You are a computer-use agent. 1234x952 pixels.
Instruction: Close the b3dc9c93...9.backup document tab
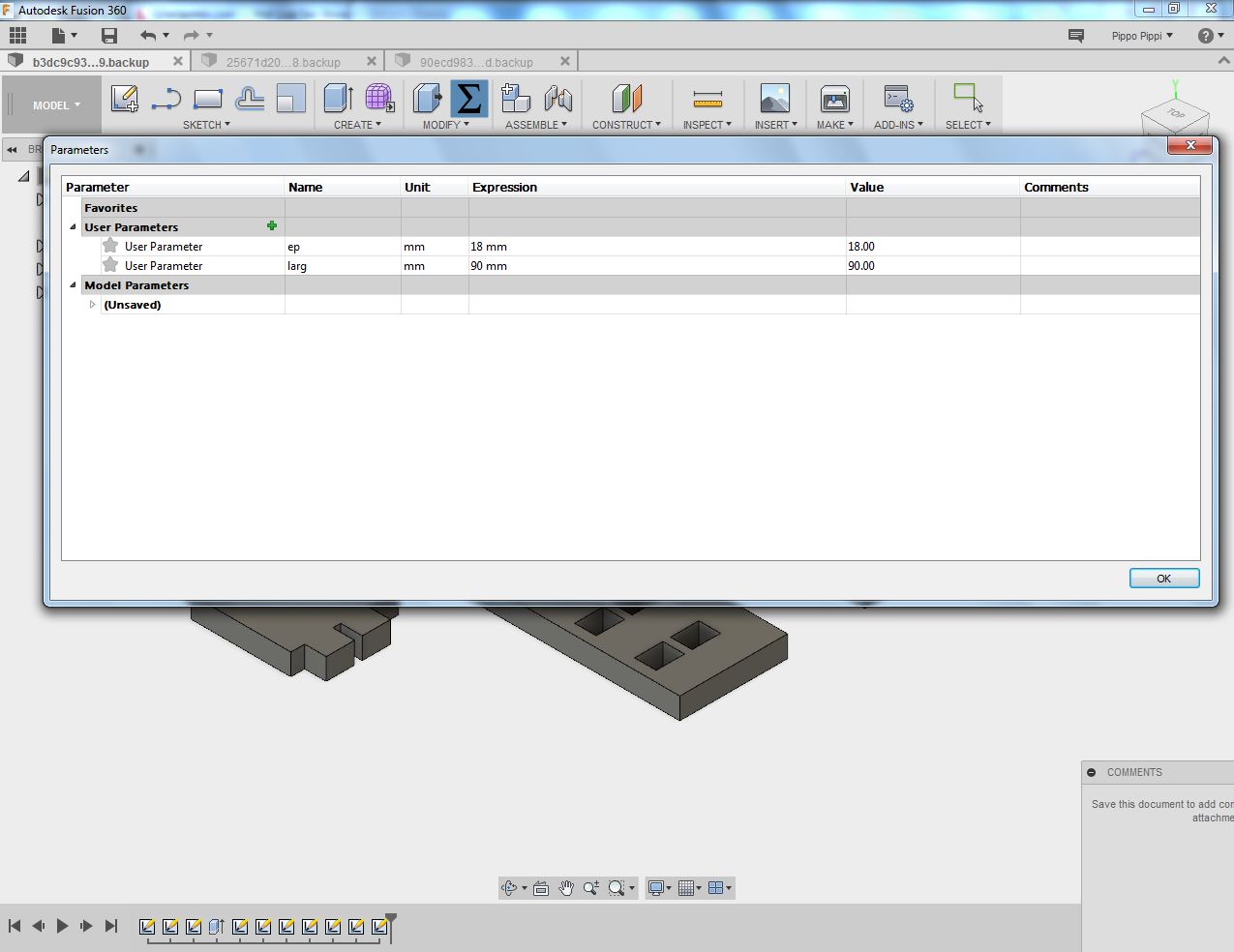(x=177, y=61)
